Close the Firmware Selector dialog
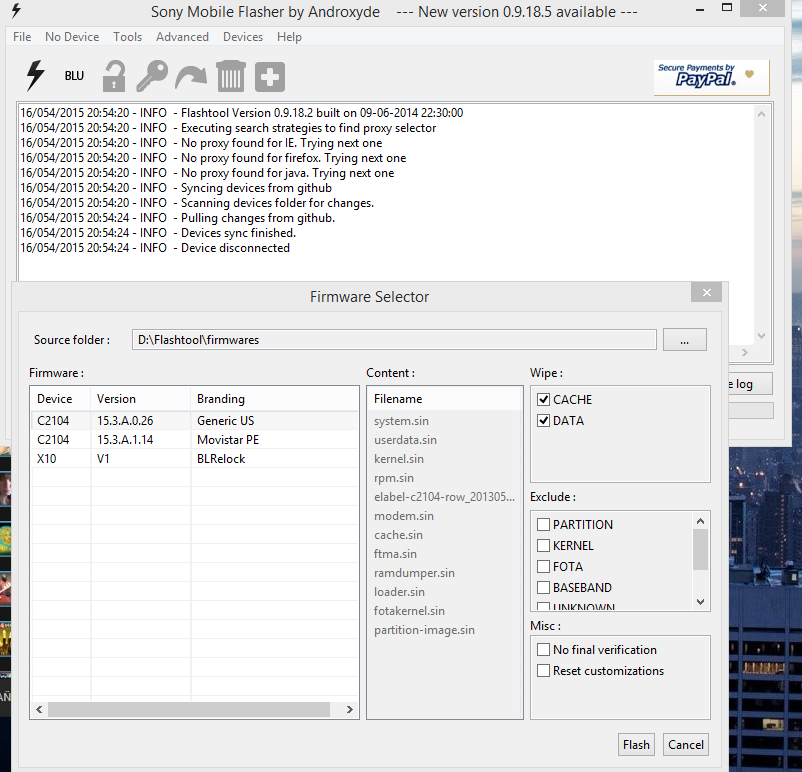 click(x=706, y=292)
